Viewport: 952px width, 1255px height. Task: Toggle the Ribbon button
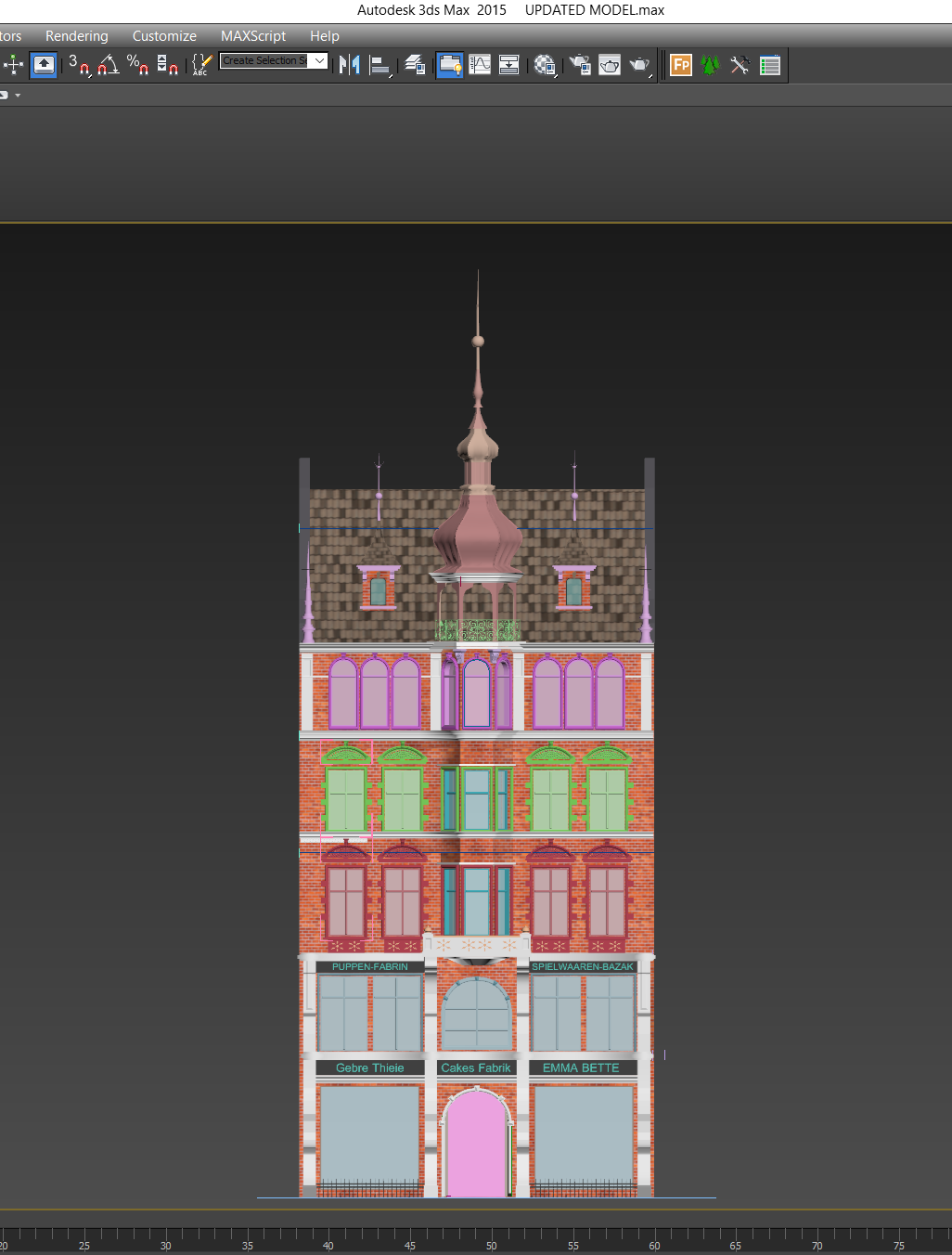450,65
